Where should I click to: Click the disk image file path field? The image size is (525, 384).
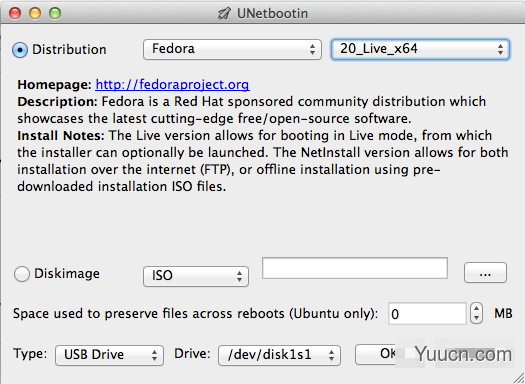pyautogui.click(x=355, y=268)
